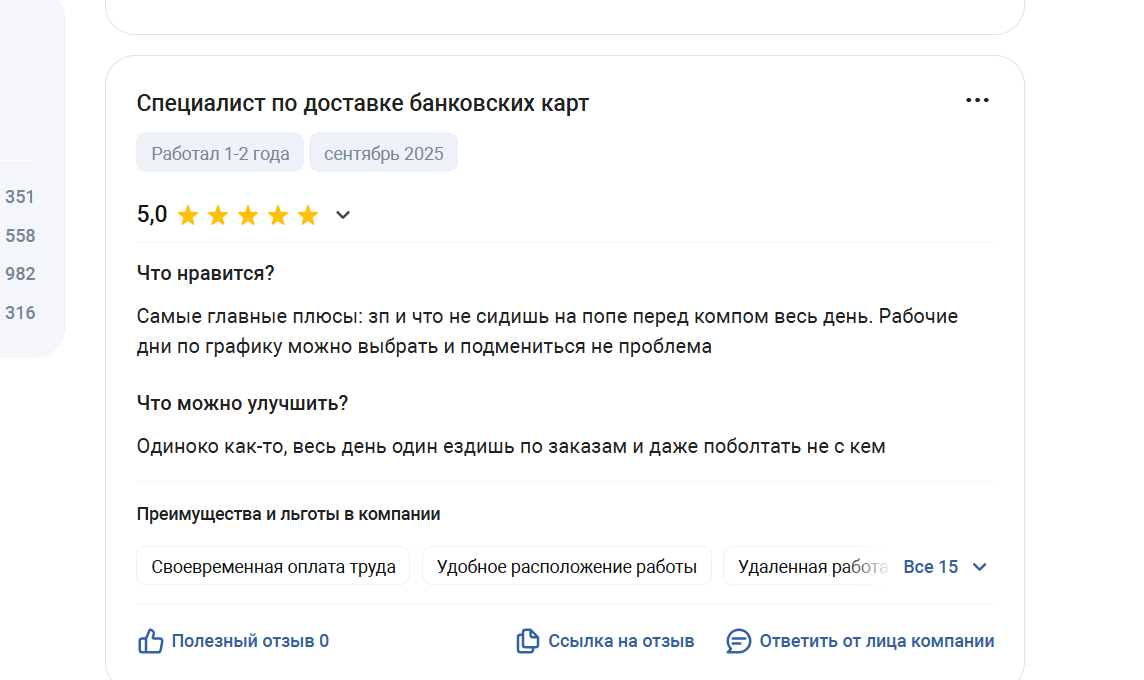Expand rating details chevron next to stars
Image resolution: width=1144 pixels, height=680 pixels.
[x=343, y=215]
